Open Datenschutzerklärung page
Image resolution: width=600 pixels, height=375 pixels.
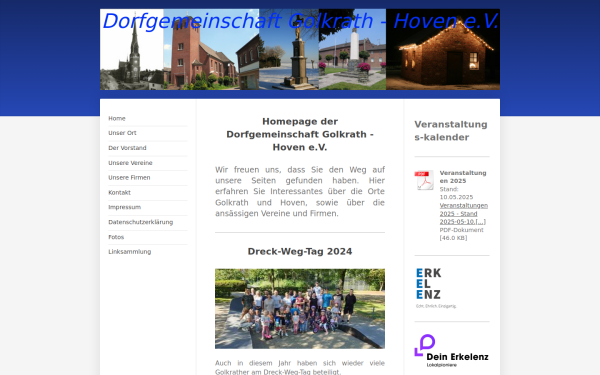click(x=140, y=222)
